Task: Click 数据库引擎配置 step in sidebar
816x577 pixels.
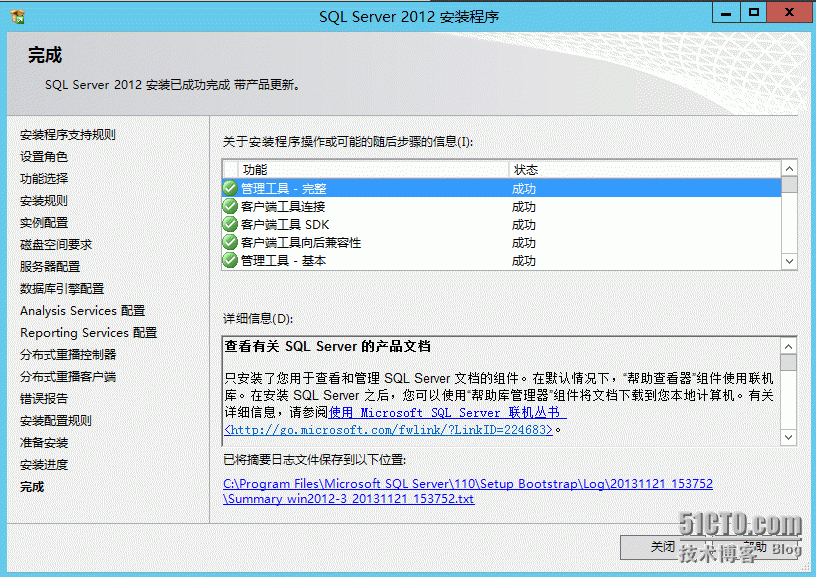Action: pyautogui.click(x=62, y=288)
